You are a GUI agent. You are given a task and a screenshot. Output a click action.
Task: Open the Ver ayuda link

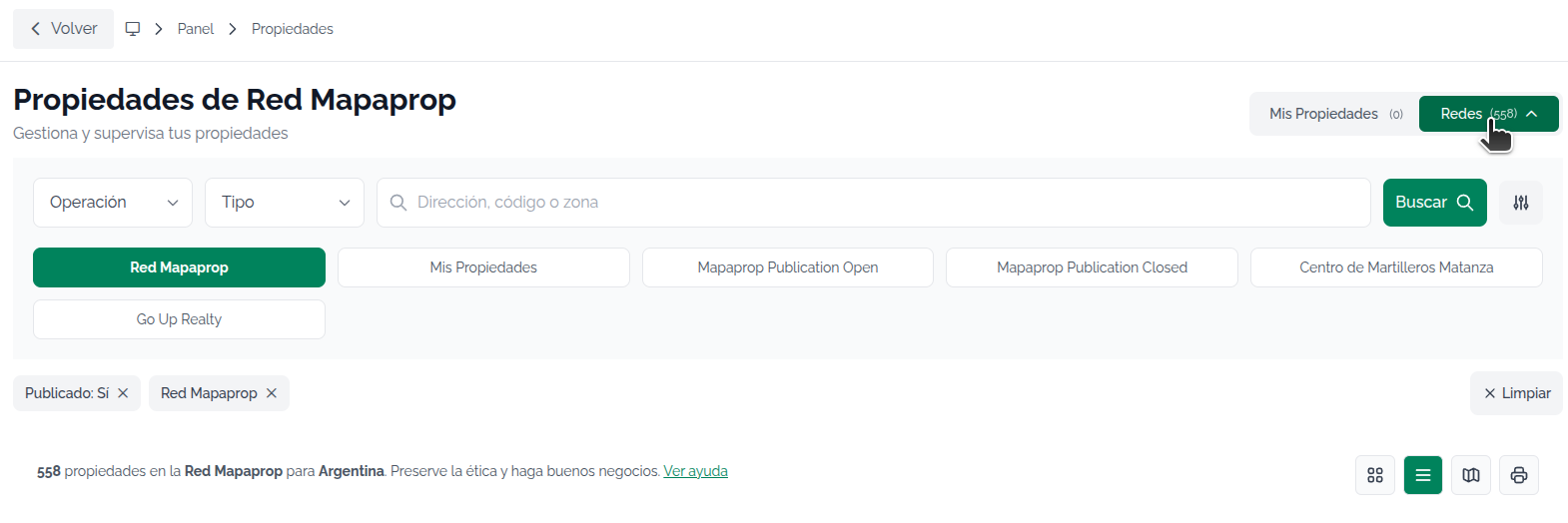(695, 471)
